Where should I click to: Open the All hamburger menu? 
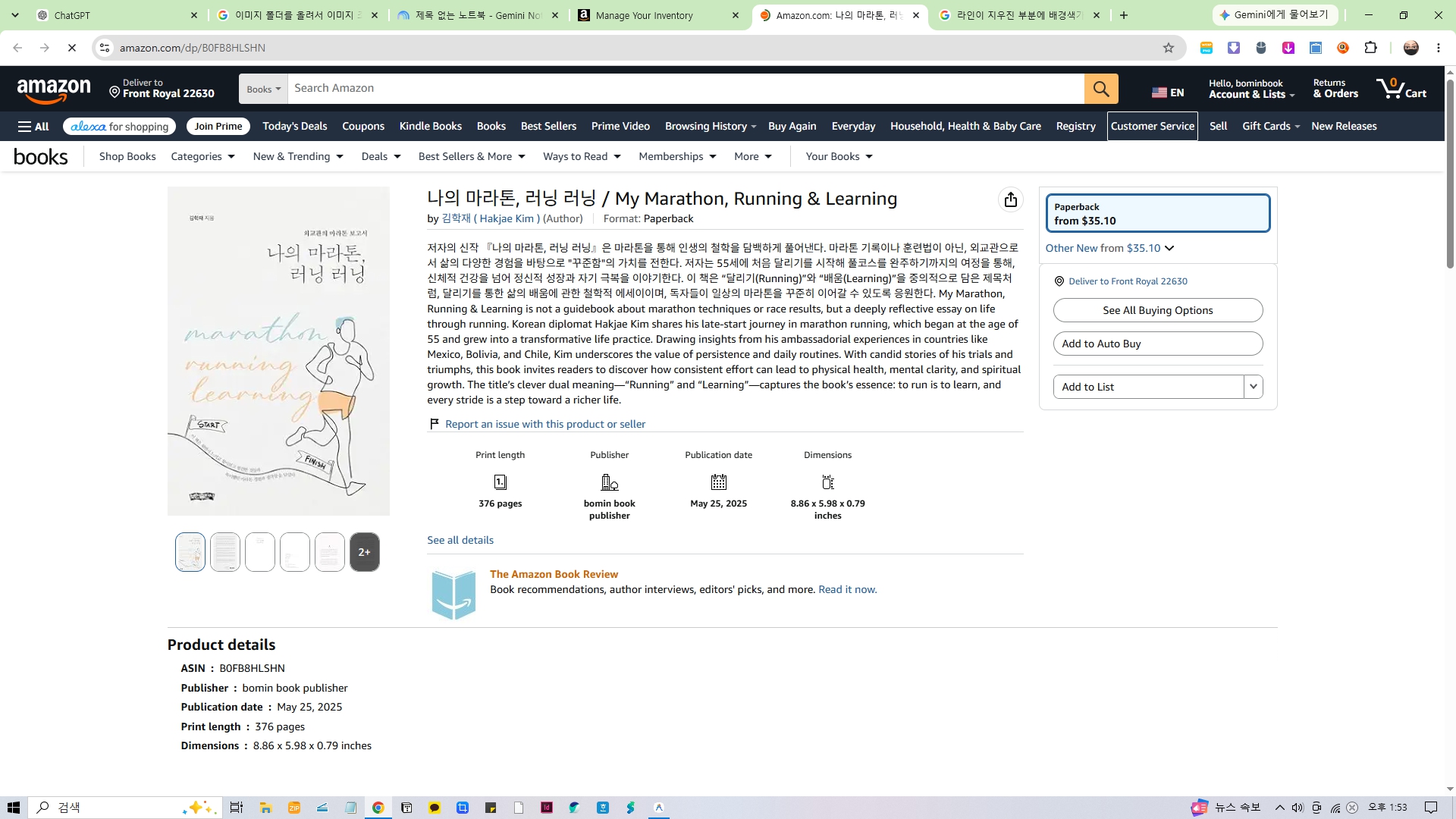33,127
